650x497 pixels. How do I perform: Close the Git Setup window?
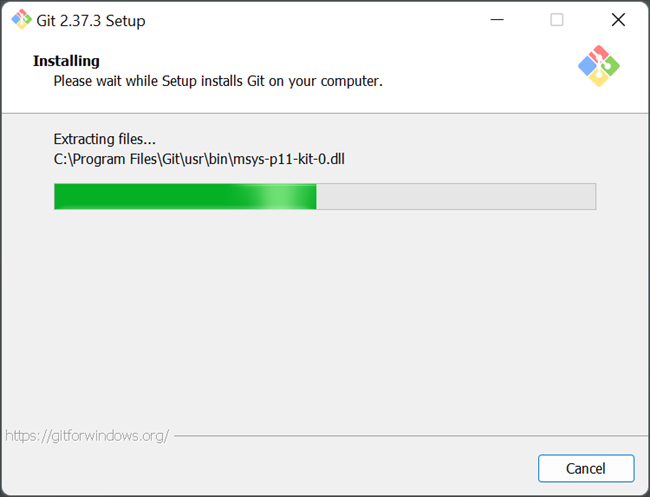(x=617, y=20)
